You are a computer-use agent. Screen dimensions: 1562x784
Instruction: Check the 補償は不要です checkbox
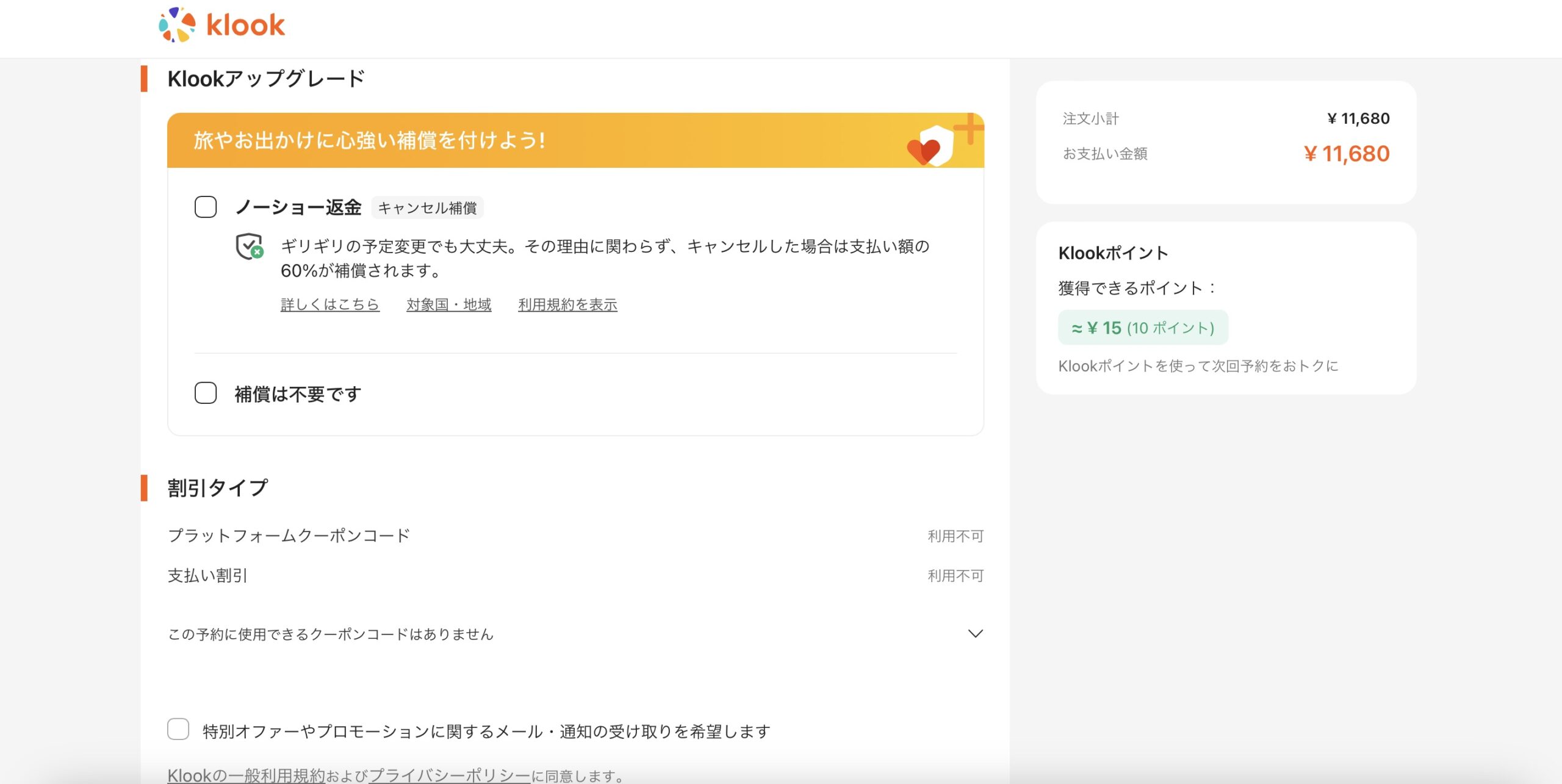click(x=206, y=393)
